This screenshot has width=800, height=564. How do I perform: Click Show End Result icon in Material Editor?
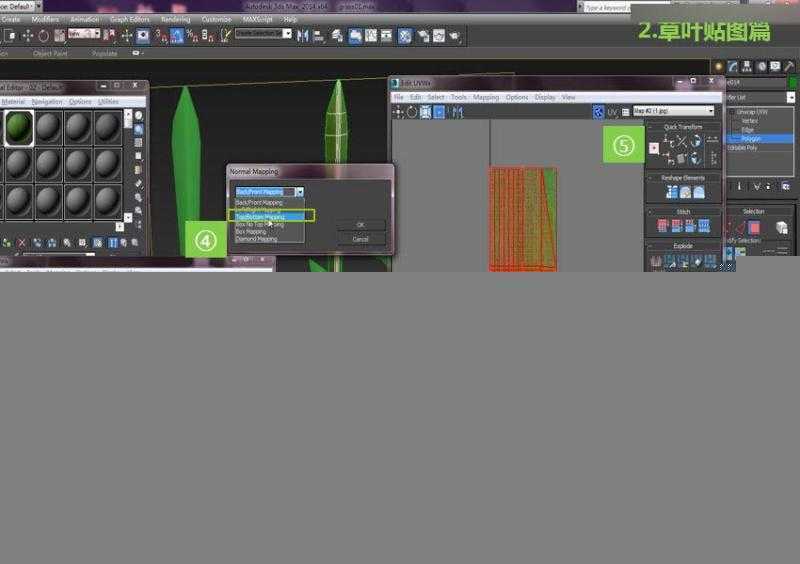113,243
